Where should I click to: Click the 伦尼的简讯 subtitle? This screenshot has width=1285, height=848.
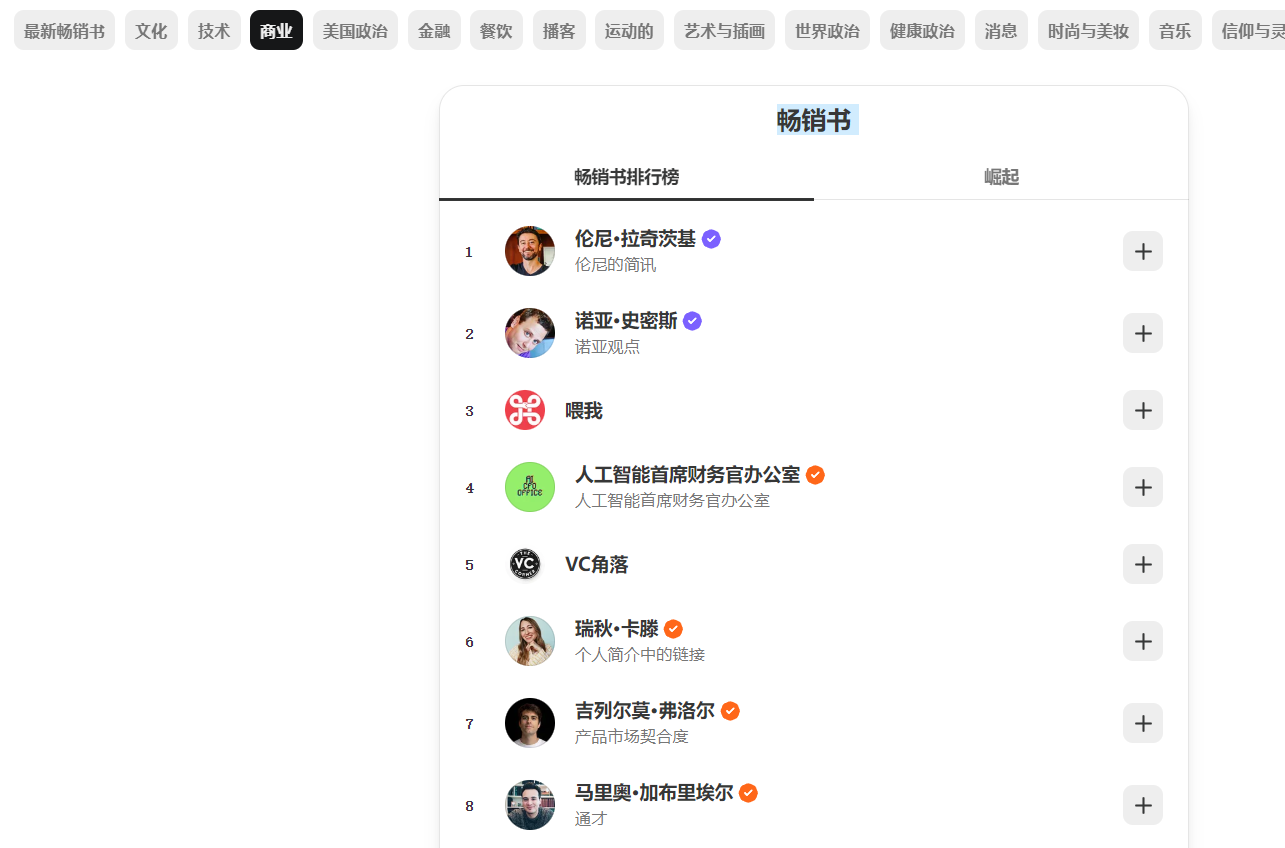pos(615,265)
